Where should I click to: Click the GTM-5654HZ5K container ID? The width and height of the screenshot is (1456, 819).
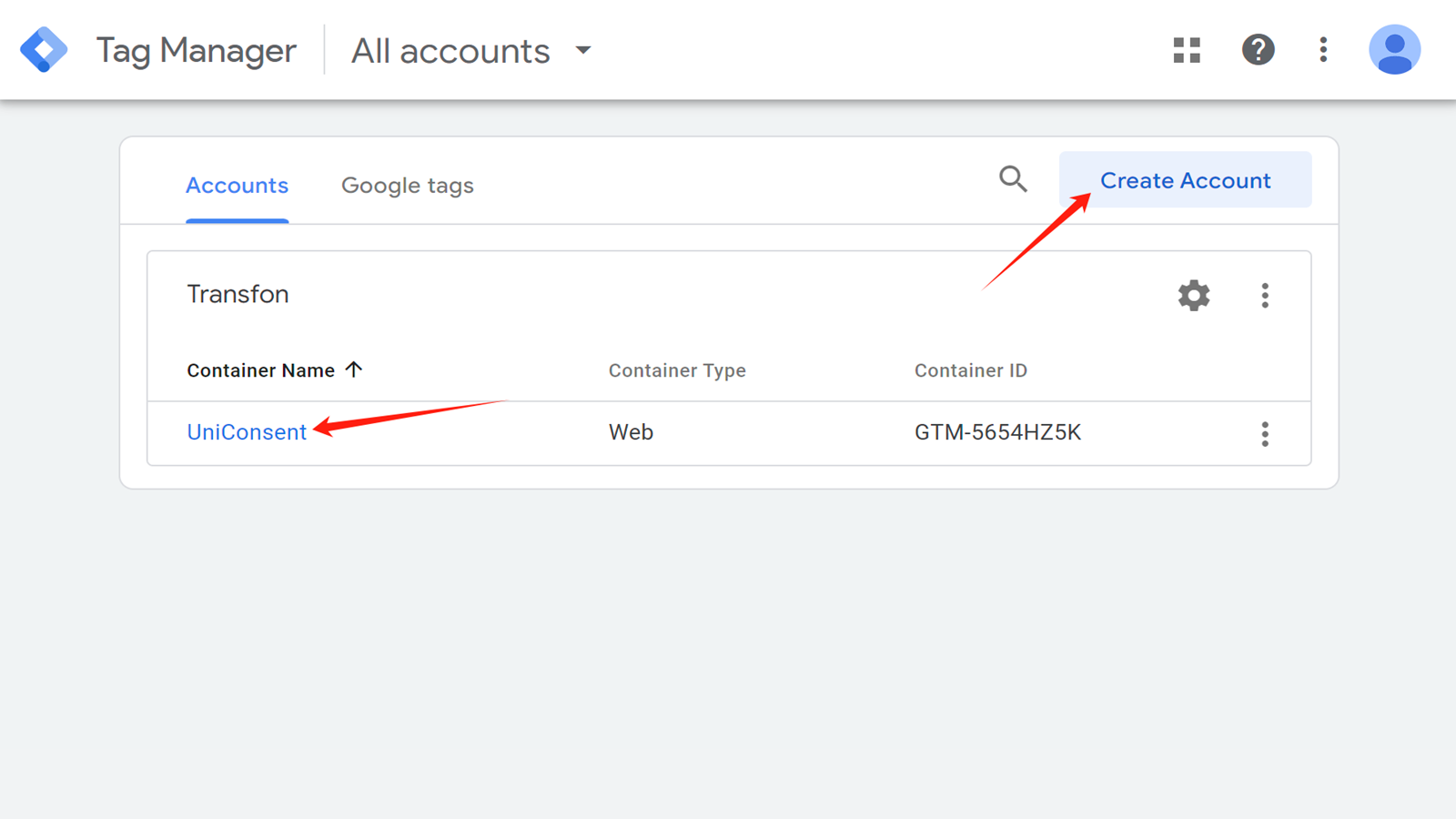(x=997, y=432)
